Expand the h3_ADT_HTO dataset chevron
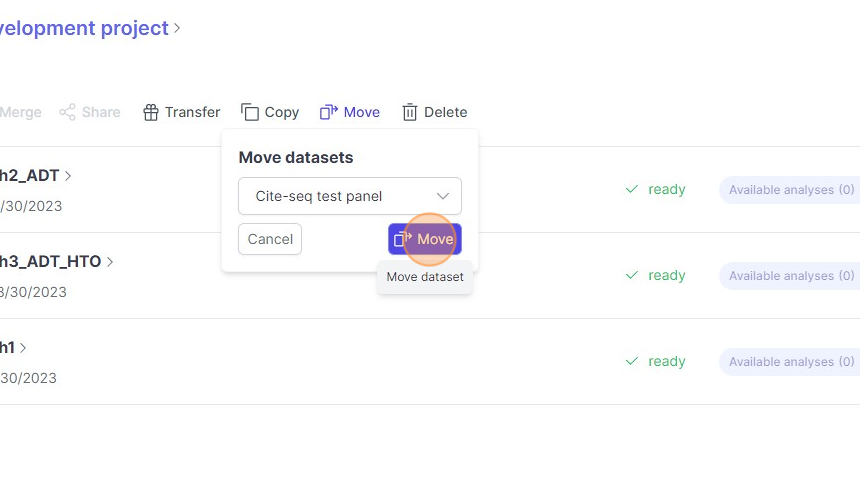The width and height of the screenshot is (860, 481). 110,262
